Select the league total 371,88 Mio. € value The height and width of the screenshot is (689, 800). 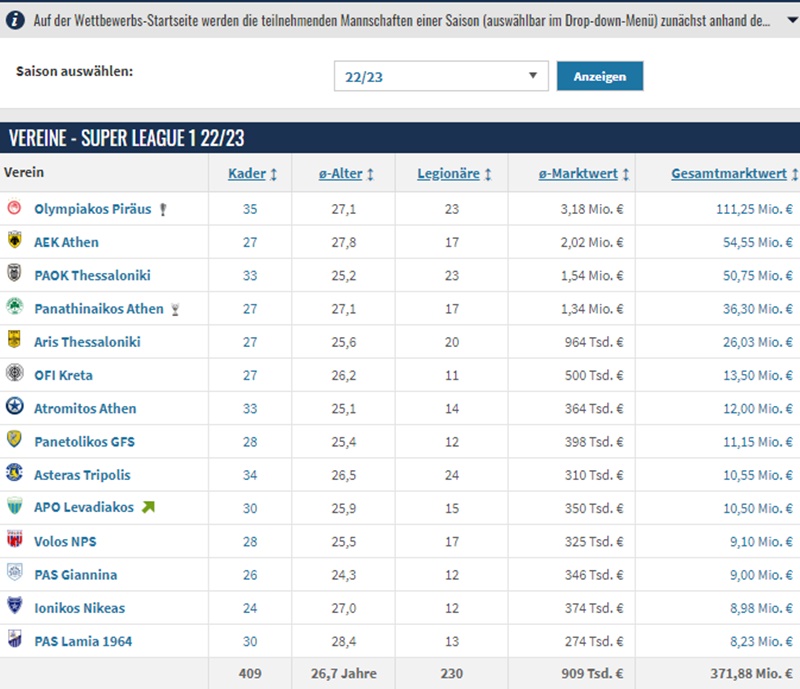pos(752,674)
